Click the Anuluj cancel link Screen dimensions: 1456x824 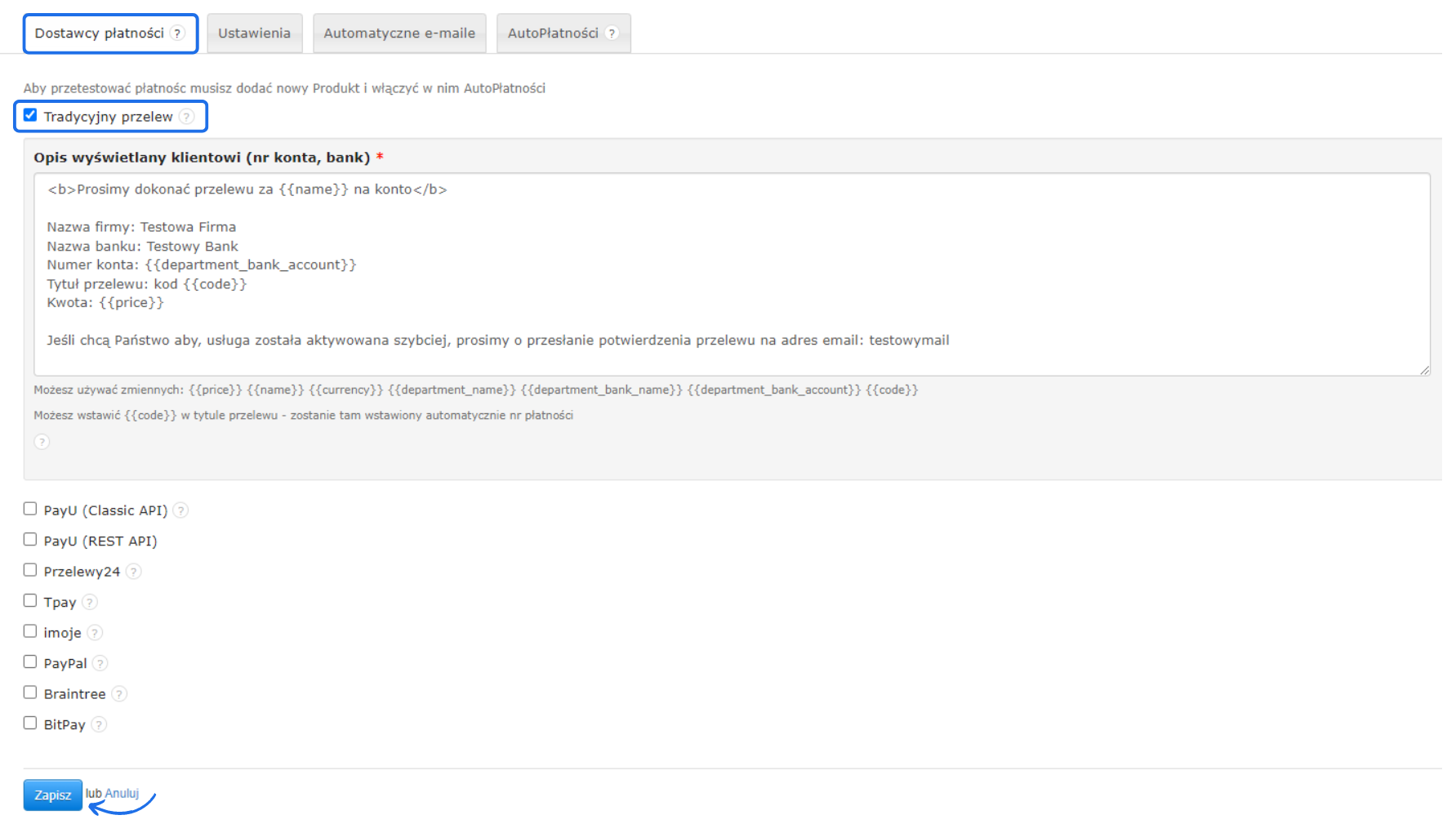122,794
